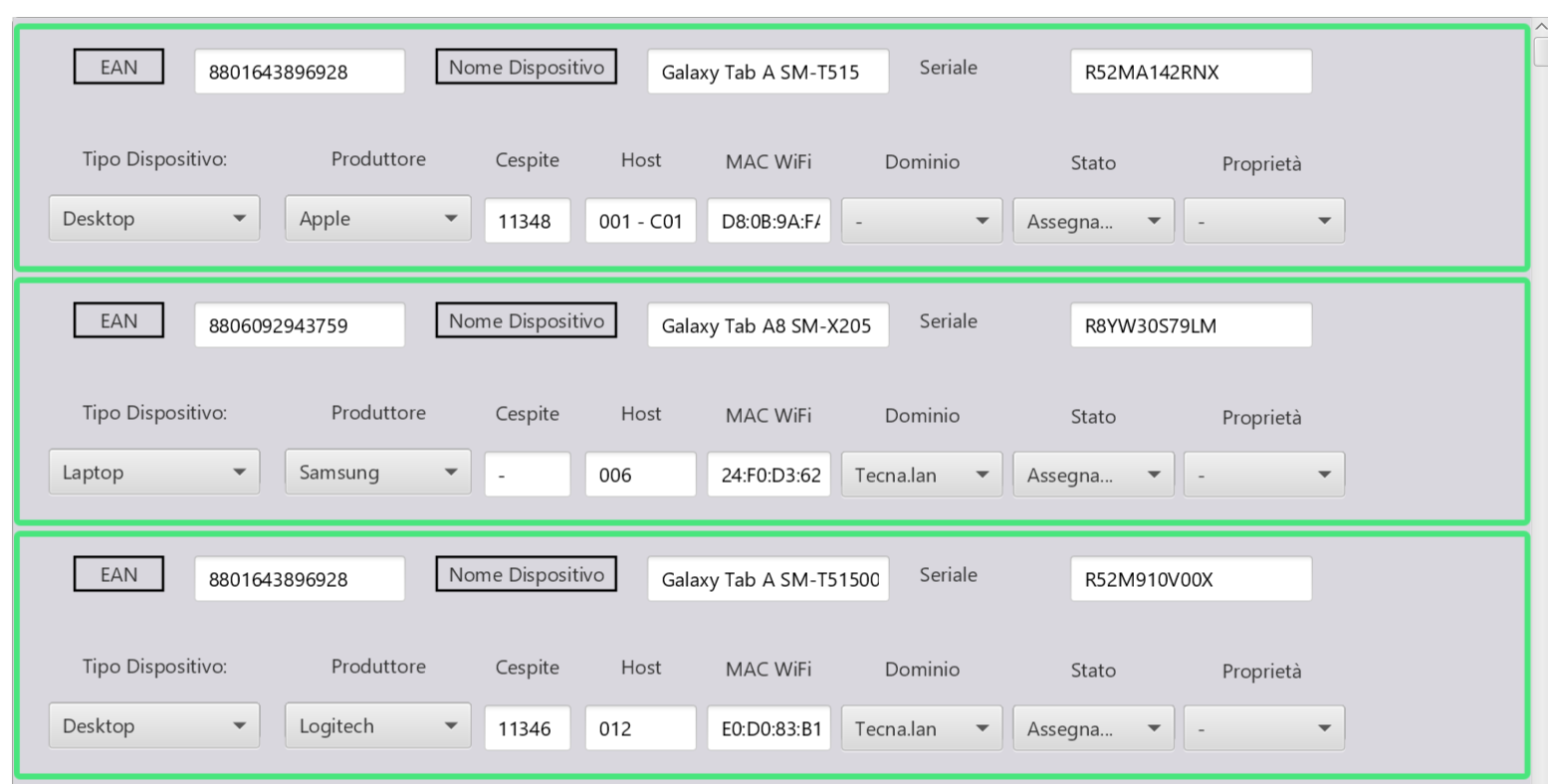Screen dimensions: 1548x784
Task: Click Nome Dispositivo button next to Galaxy Tab A SM-T51500
Action: 526,575
